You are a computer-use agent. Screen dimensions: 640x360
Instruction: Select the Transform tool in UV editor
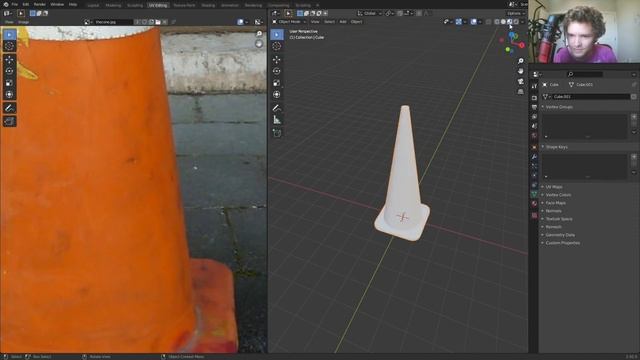click(x=9, y=95)
